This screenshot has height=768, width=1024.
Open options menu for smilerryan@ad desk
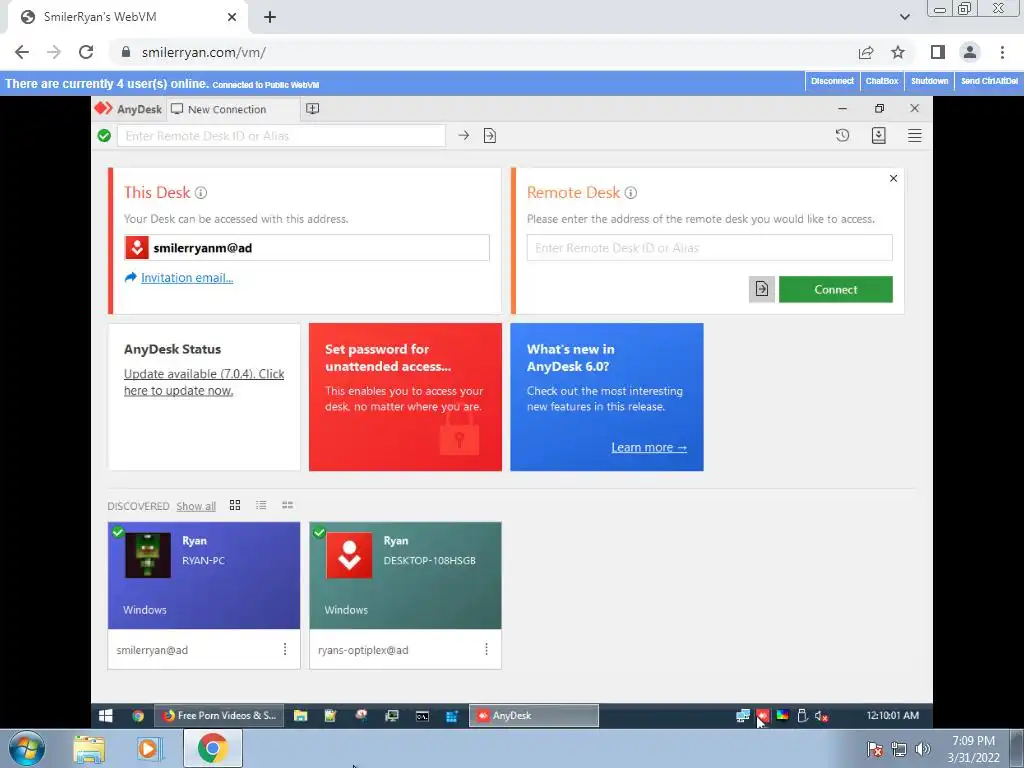click(x=285, y=649)
